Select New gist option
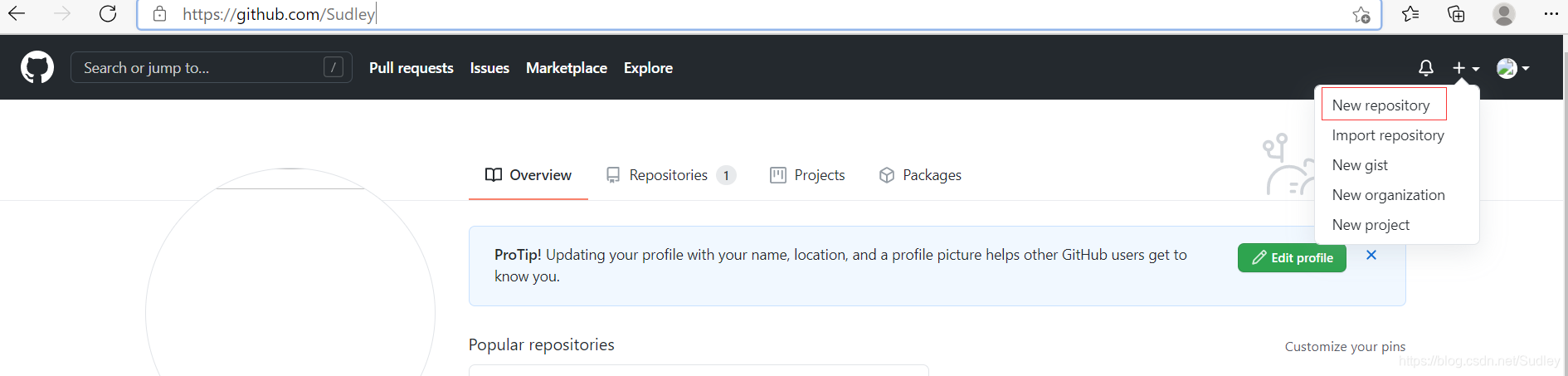Screen dimensions: 1568x376 [1360, 165]
